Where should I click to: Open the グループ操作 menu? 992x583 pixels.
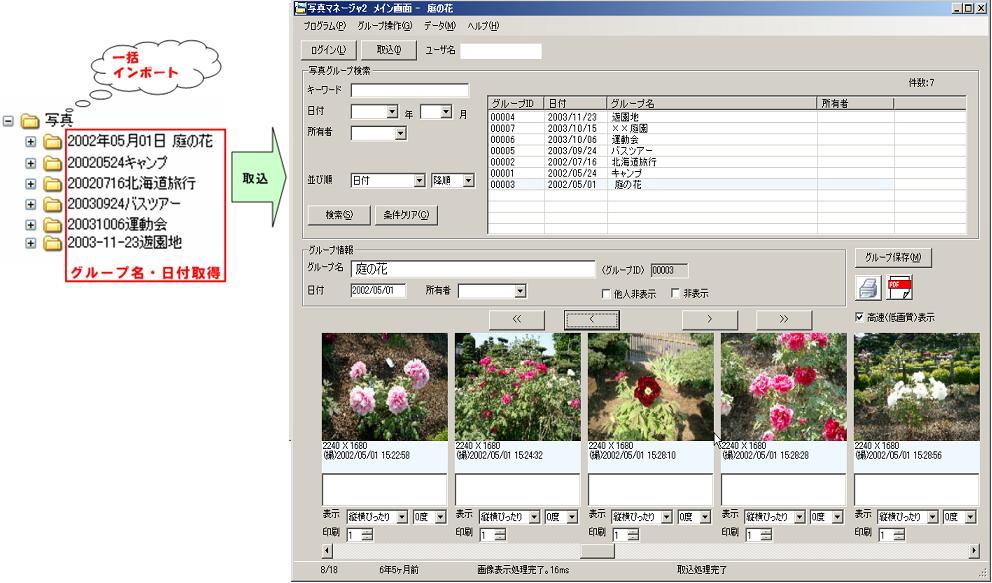pos(384,26)
